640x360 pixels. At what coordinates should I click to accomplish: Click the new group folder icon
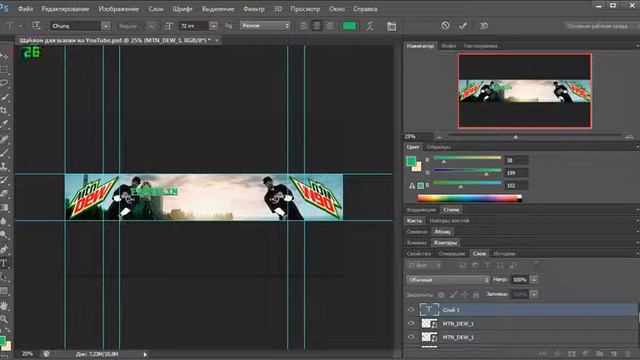point(600,353)
